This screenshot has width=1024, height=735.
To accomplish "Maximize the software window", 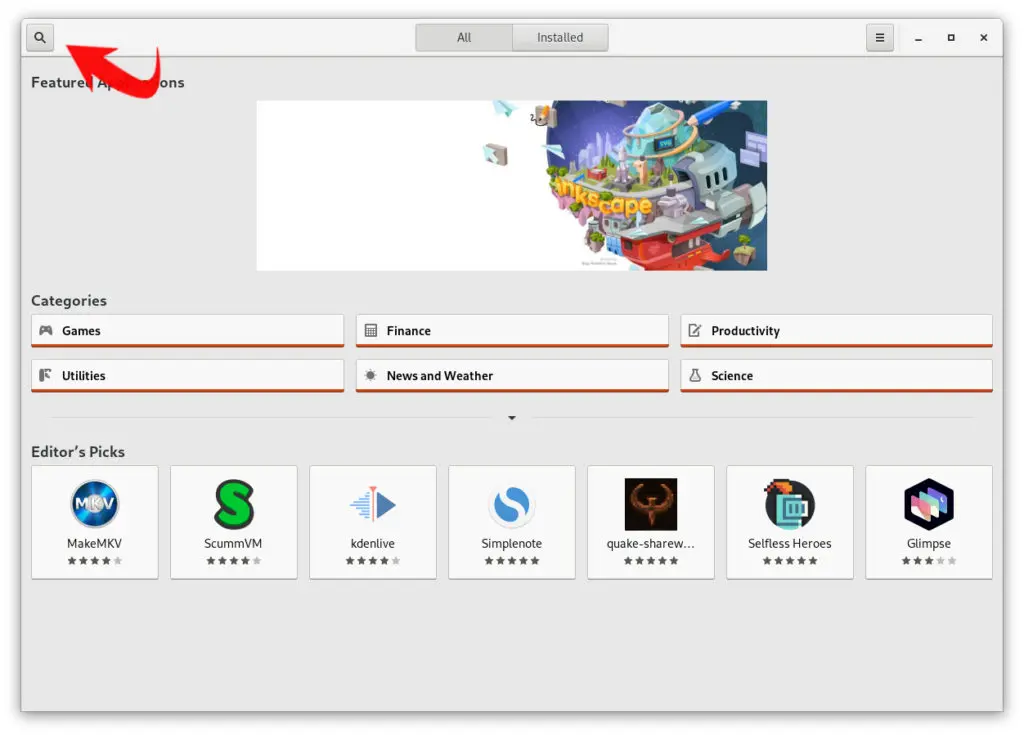I will (x=951, y=38).
